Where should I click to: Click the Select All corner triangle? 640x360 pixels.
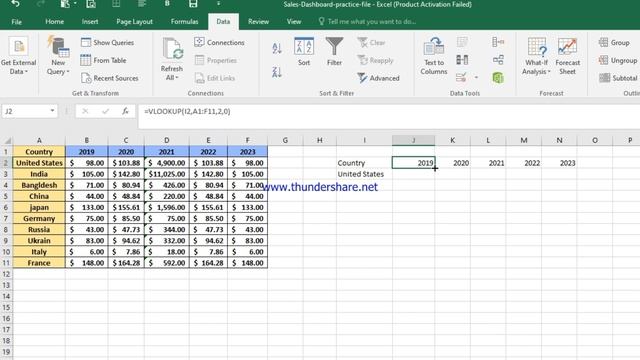coord(7,141)
